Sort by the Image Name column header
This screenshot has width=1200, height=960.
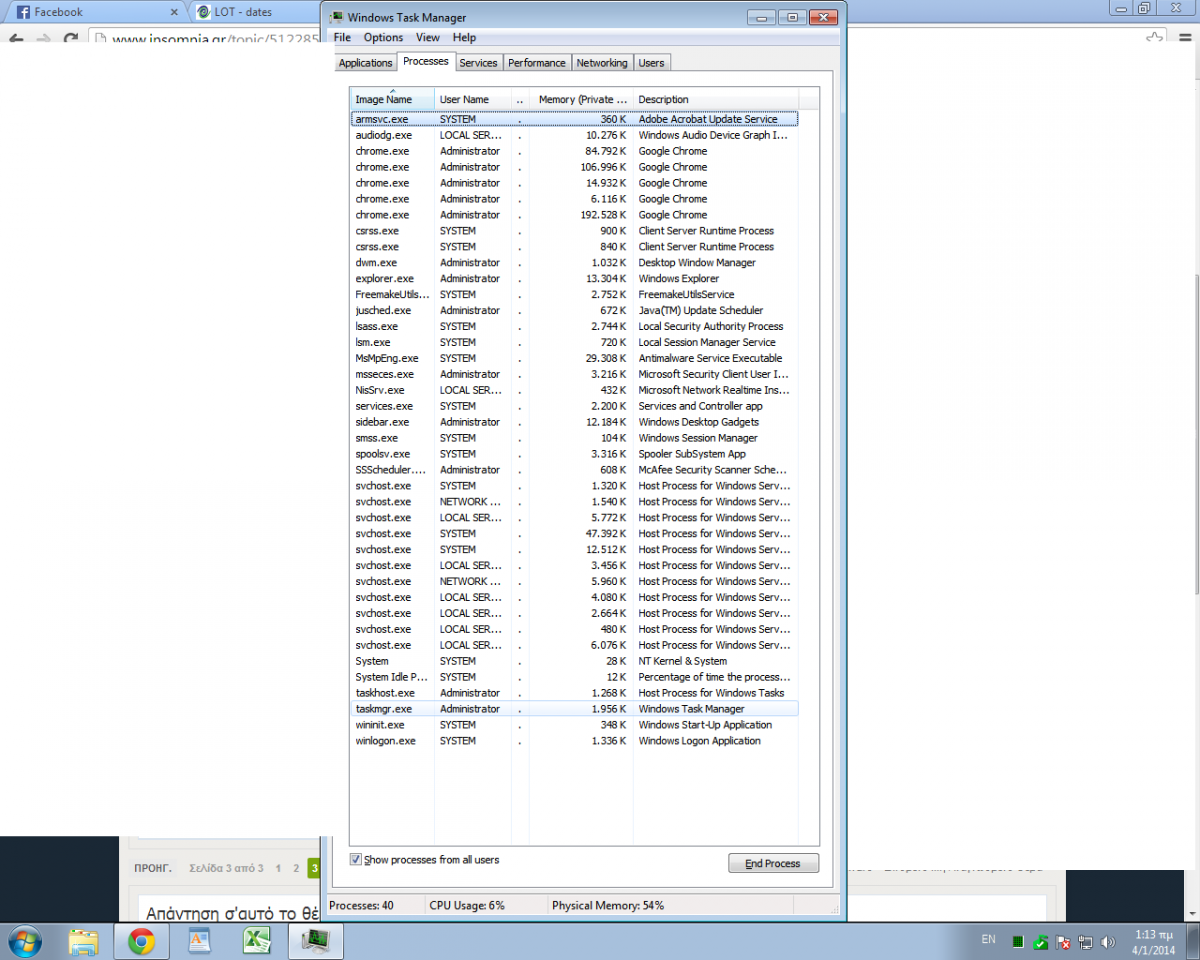392,99
